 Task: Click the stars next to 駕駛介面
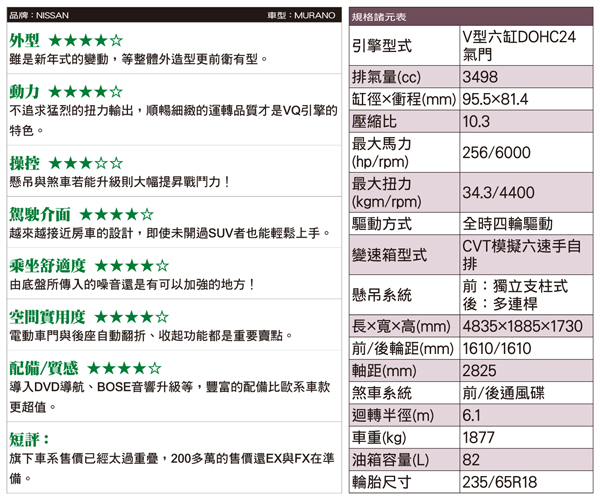115,214
